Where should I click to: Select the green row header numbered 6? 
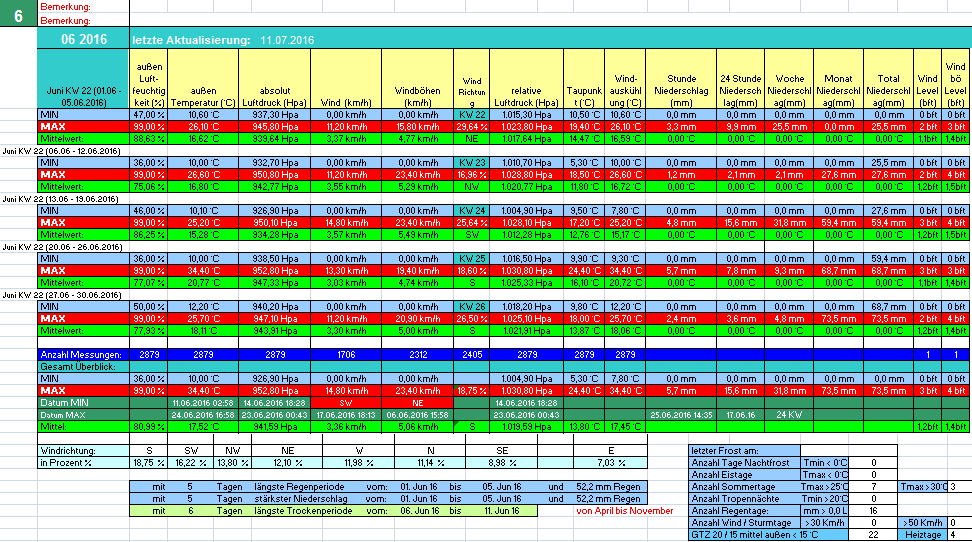pos(18,13)
